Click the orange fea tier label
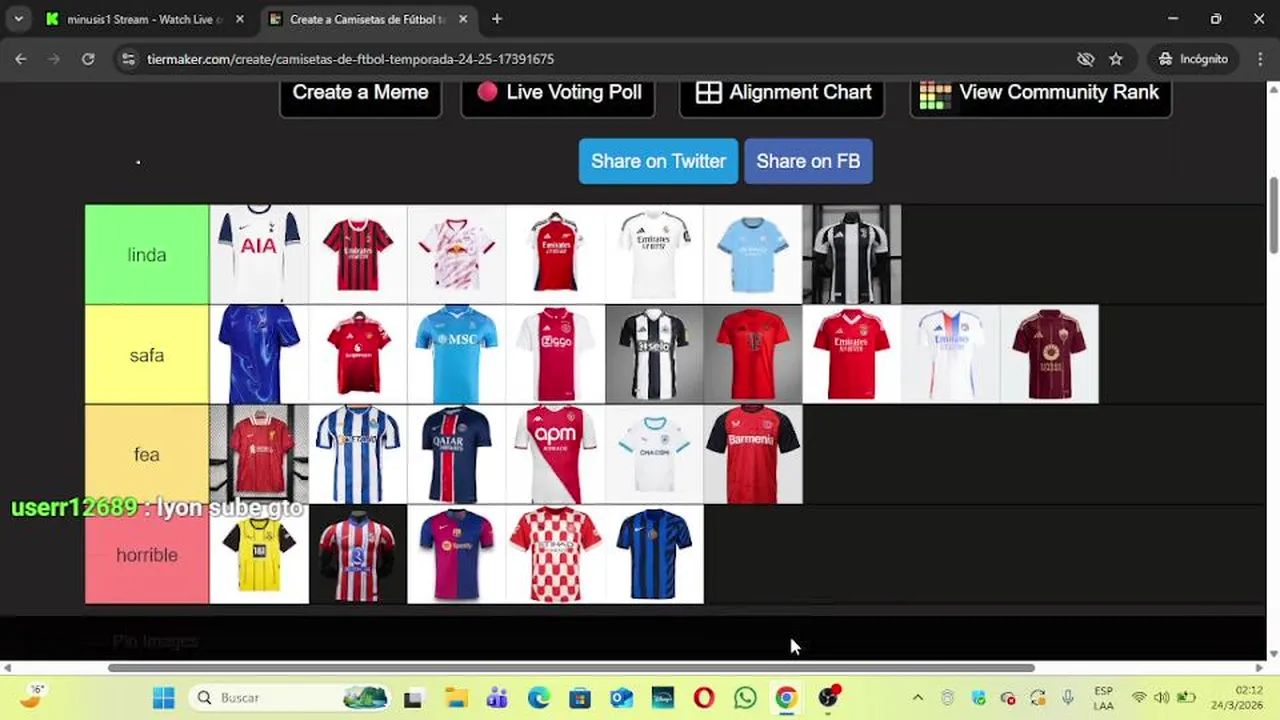This screenshot has height=720, width=1280. (x=147, y=455)
